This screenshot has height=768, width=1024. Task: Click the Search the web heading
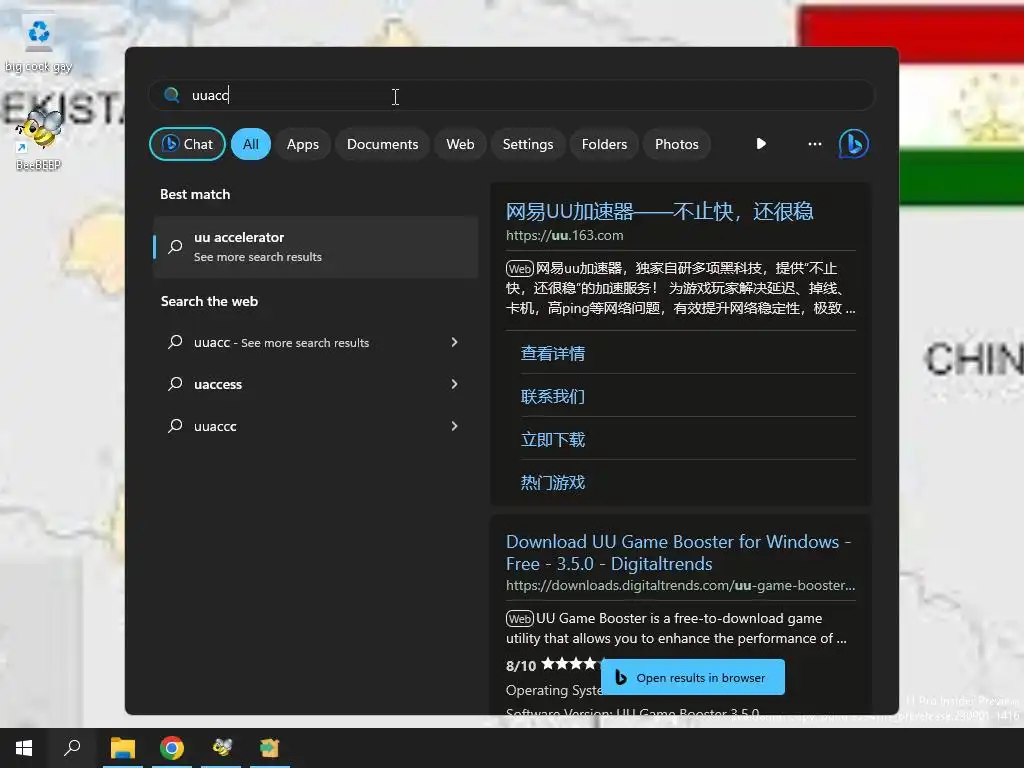pyautogui.click(x=209, y=301)
